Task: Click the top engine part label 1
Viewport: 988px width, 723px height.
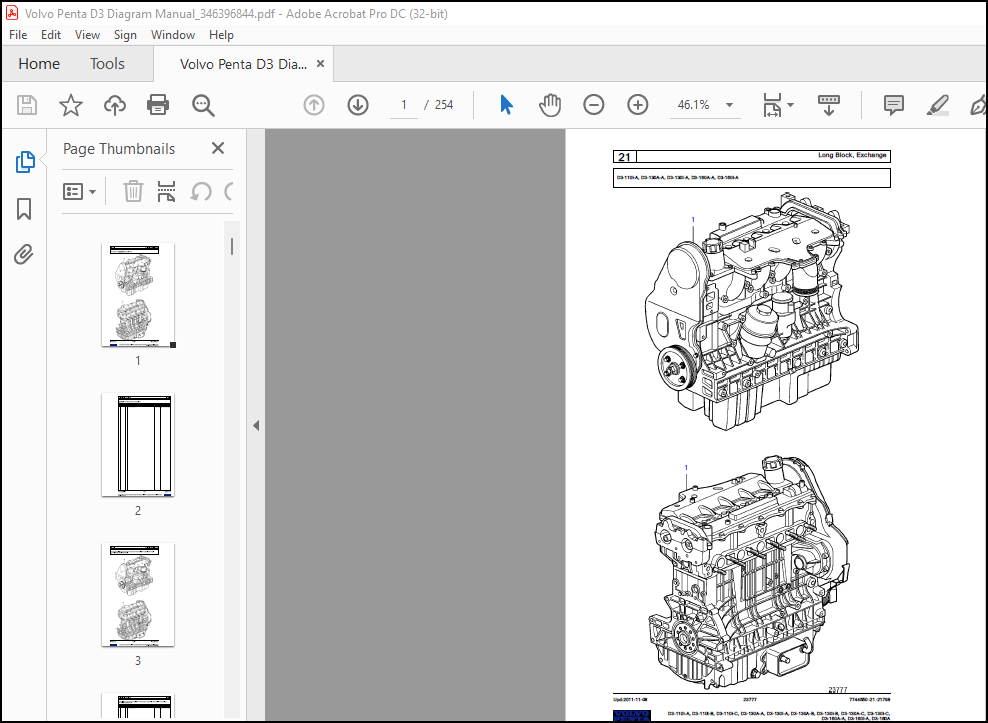Action: [x=693, y=220]
